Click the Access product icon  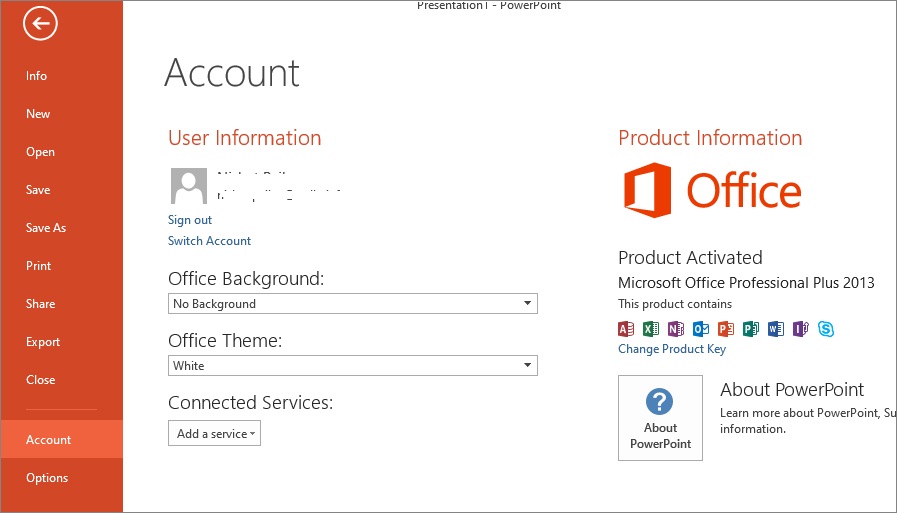(626, 329)
